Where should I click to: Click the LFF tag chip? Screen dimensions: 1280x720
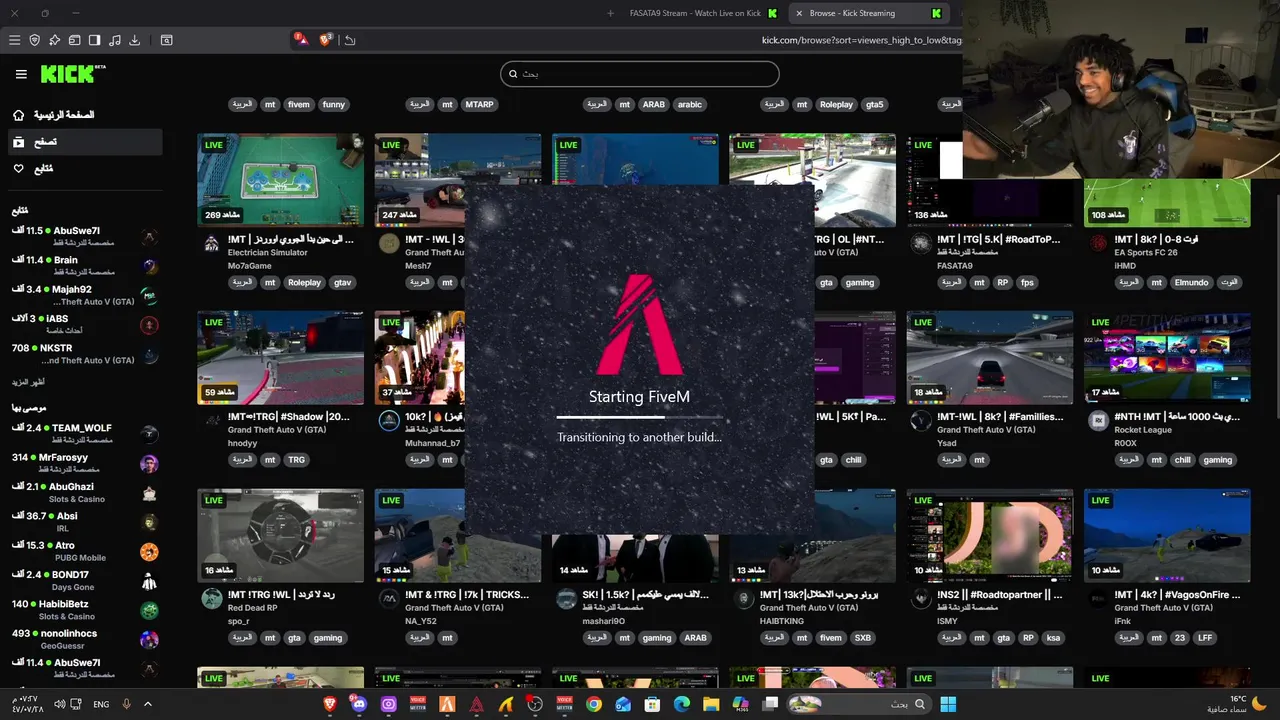pyautogui.click(x=1205, y=638)
